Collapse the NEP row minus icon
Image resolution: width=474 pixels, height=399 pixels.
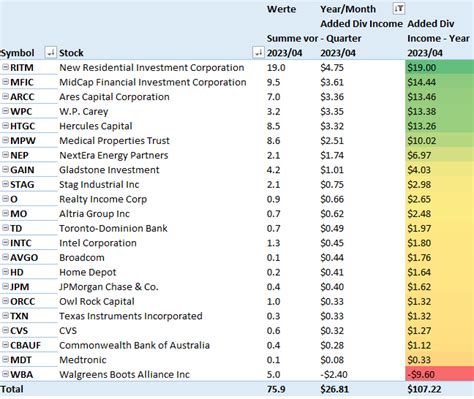[x=5, y=155]
